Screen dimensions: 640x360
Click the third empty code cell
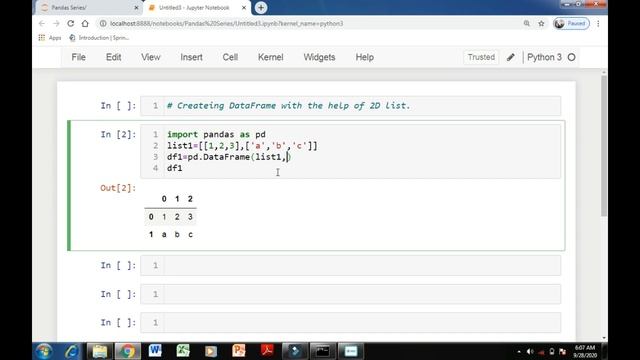351,323
